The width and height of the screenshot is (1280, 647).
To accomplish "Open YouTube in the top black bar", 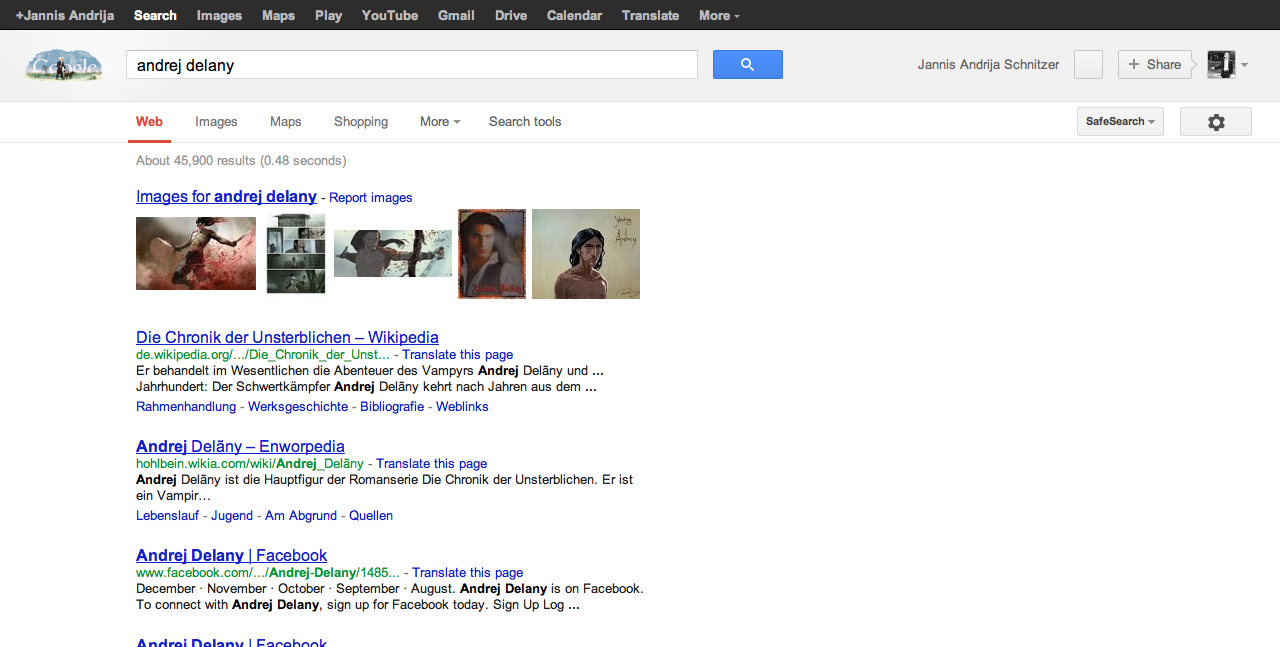I will click(x=390, y=15).
